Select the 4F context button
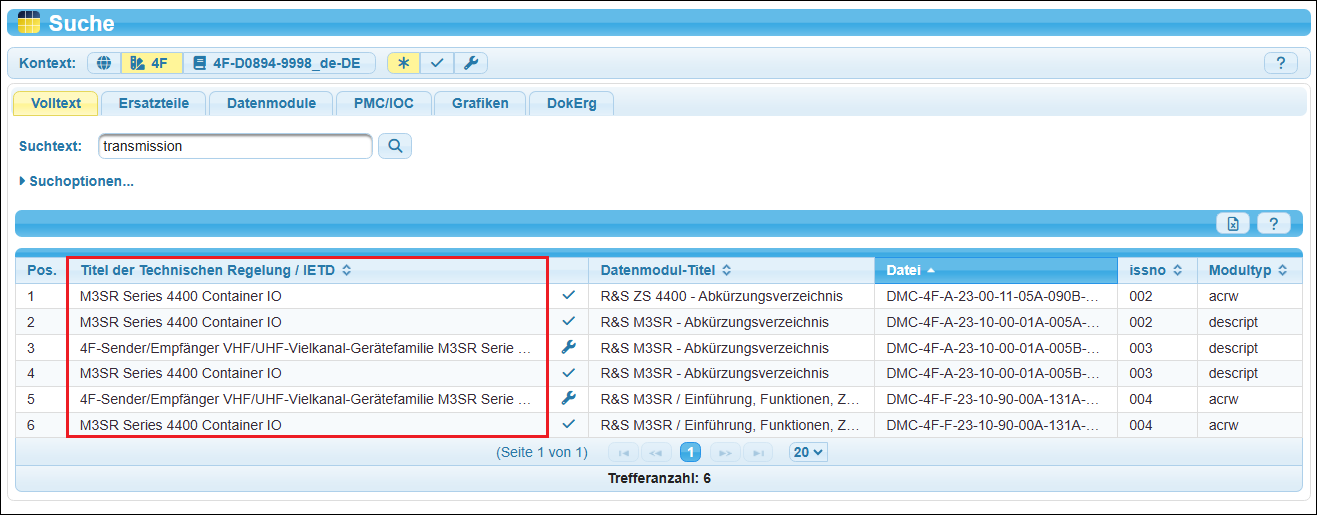 (151, 63)
